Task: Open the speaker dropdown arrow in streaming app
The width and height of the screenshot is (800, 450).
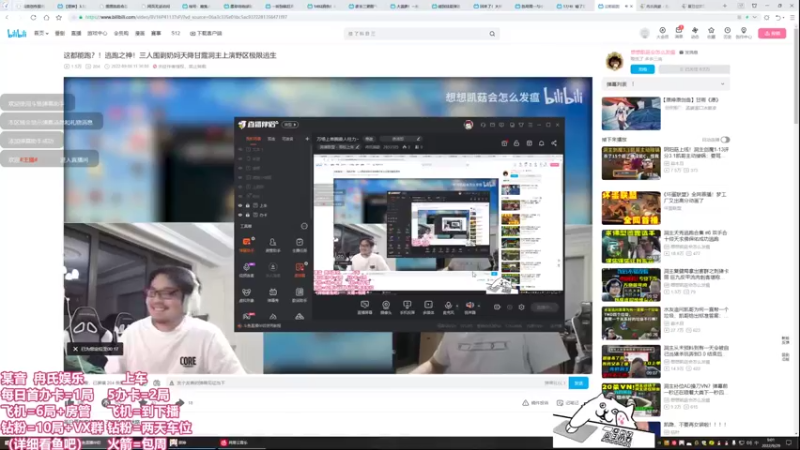Action: 478,306
